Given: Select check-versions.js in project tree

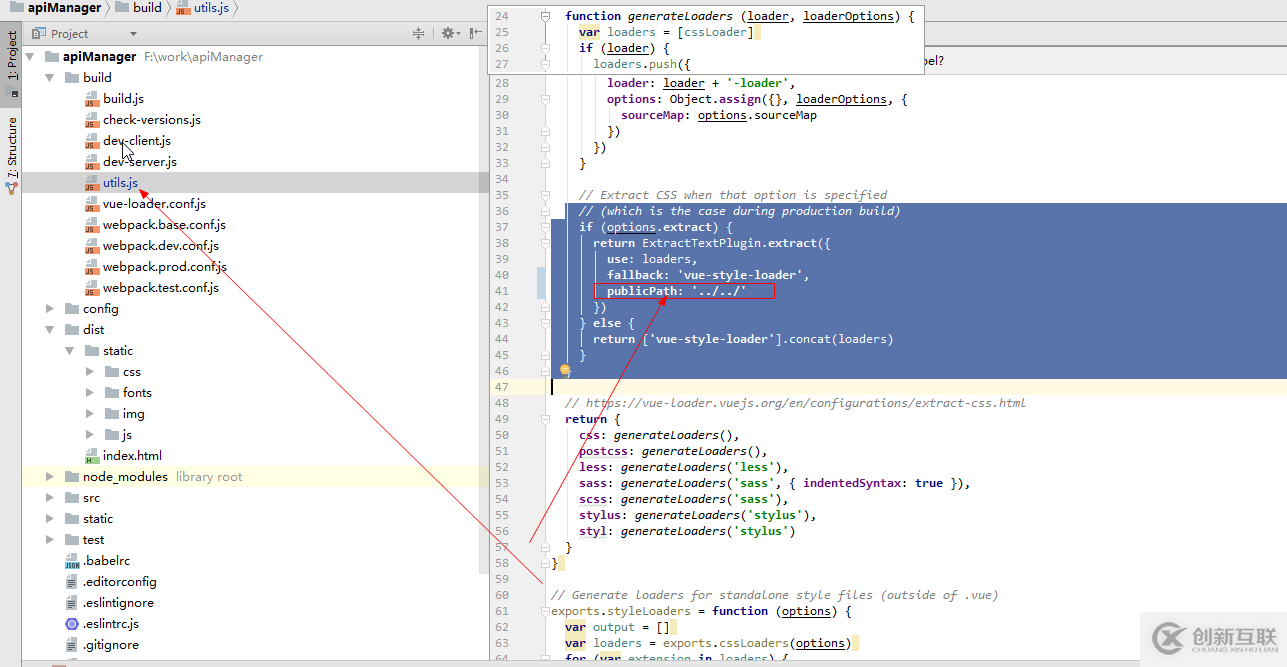Looking at the screenshot, I should point(151,120).
